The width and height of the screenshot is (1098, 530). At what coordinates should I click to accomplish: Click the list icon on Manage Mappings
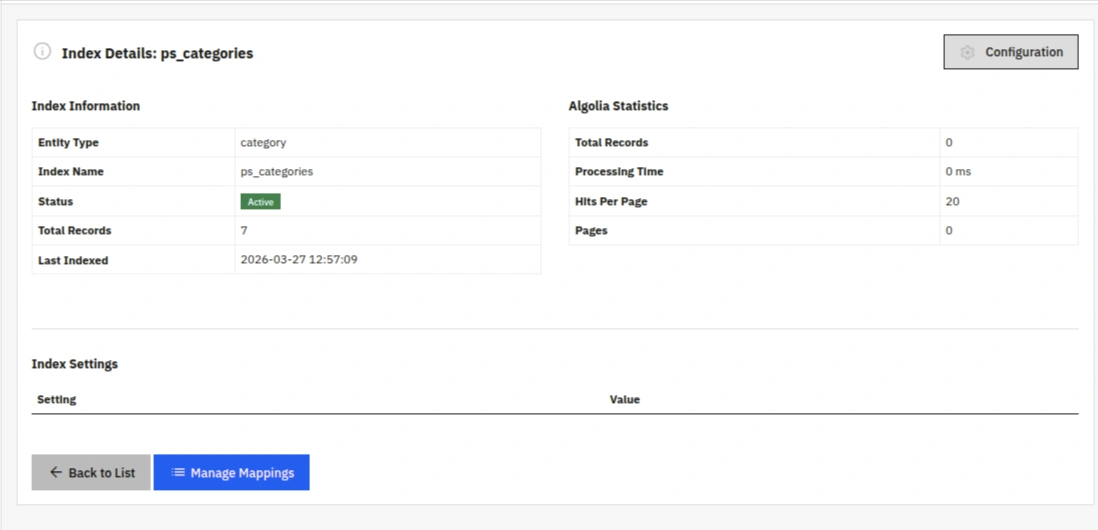178,473
